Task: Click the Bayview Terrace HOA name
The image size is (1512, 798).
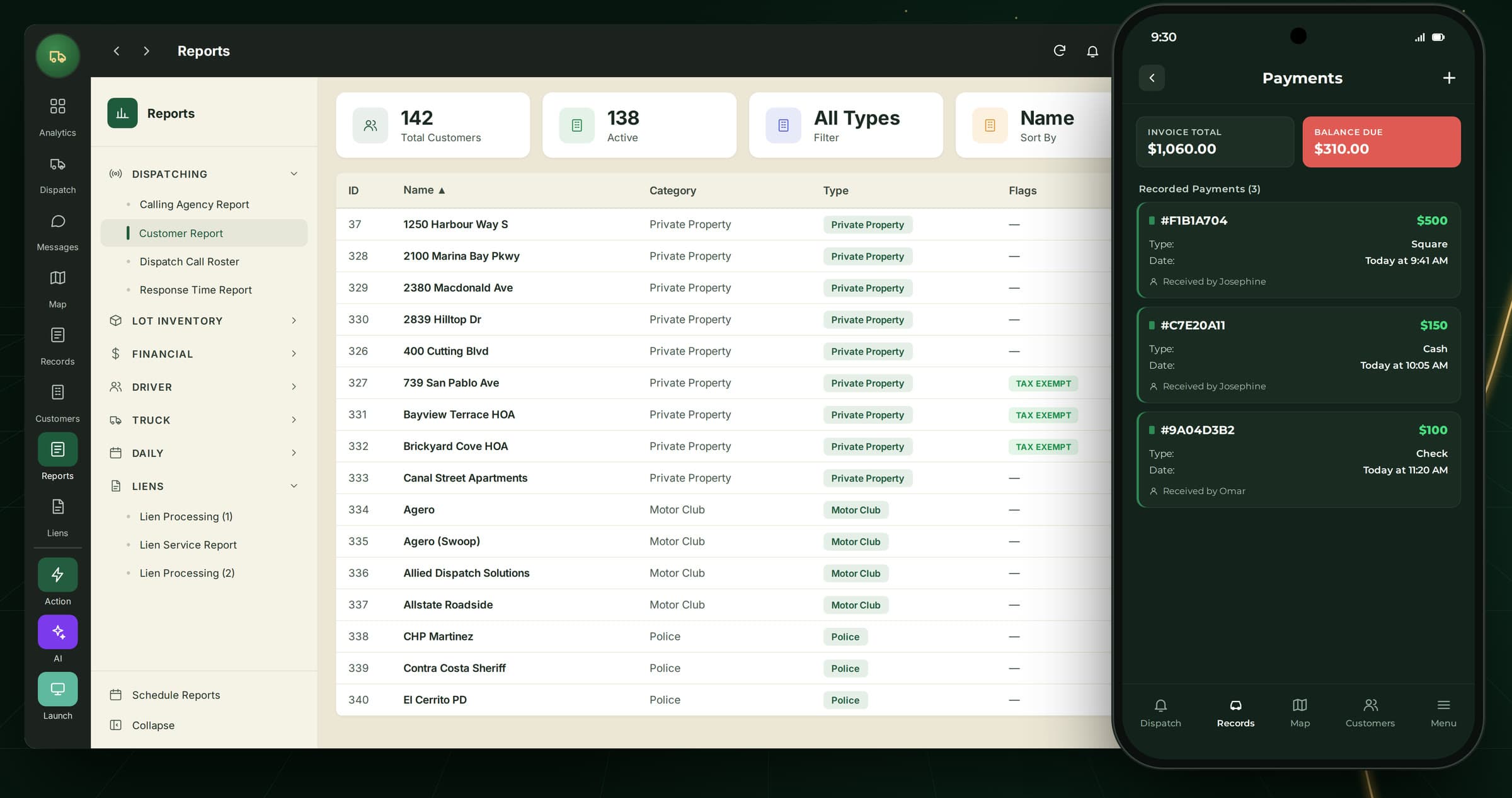Action: pyautogui.click(x=459, y=414)
